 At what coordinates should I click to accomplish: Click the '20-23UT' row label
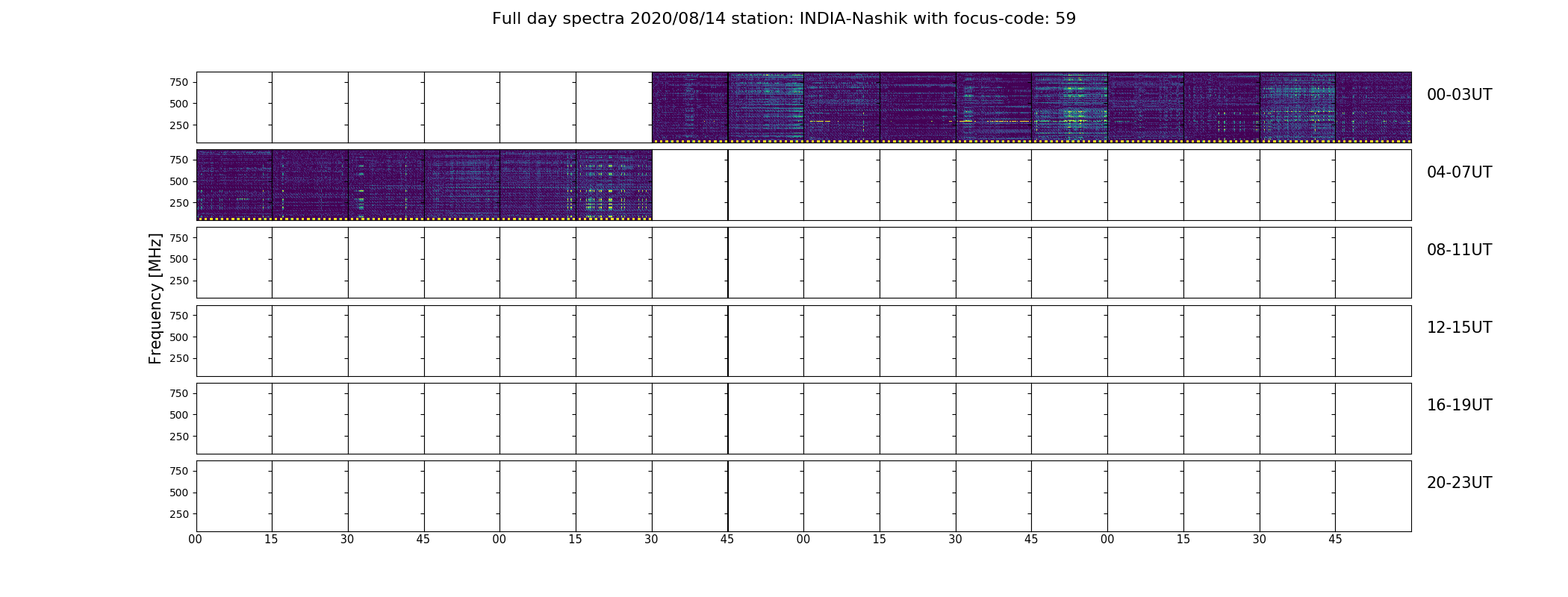point(1459,483)
